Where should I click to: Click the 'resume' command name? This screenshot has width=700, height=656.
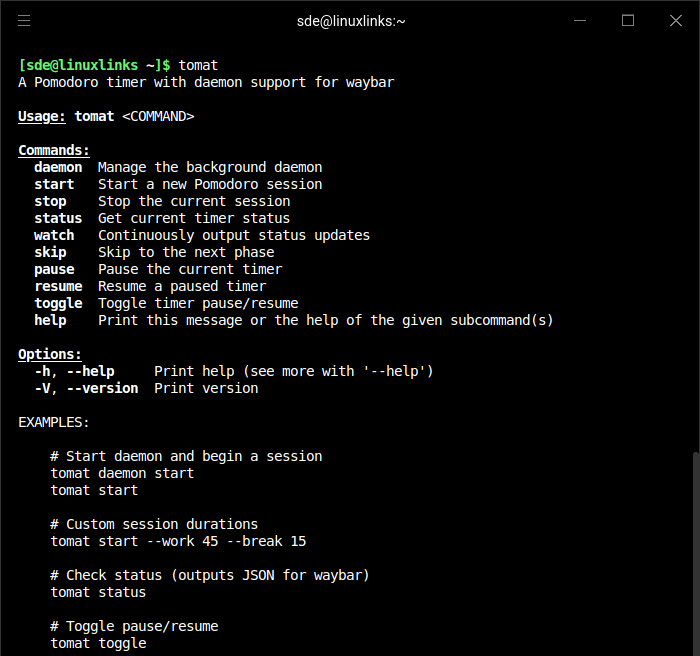coord(58,286)
